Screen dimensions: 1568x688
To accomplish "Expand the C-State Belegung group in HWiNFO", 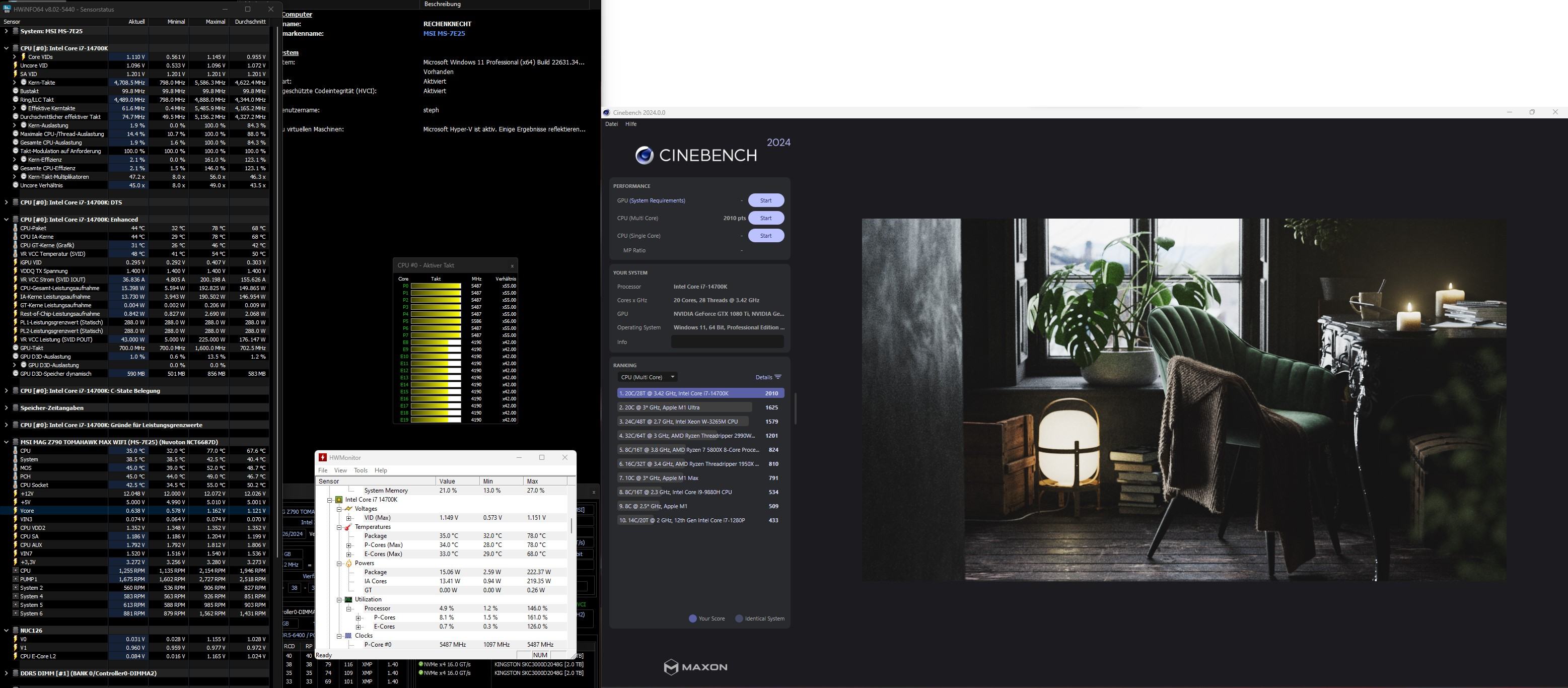I will coord(6,391).
